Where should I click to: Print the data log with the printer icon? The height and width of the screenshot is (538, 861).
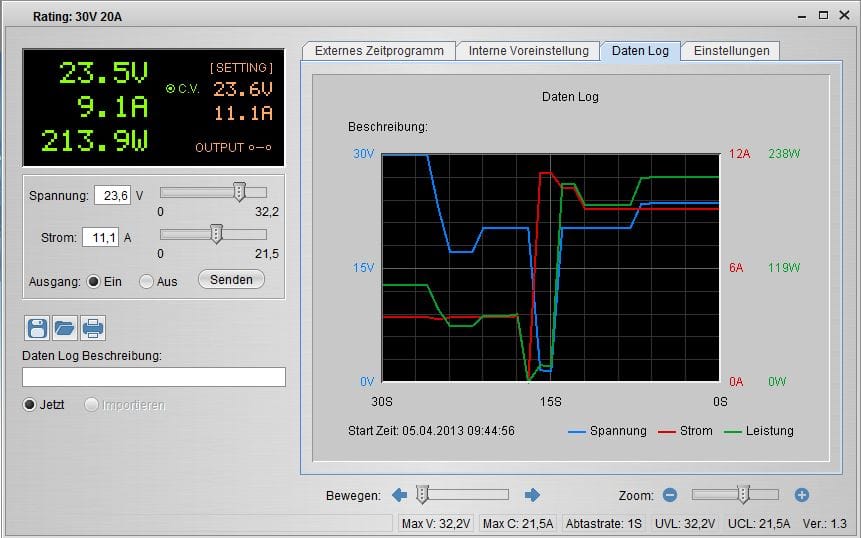point(93,328)
